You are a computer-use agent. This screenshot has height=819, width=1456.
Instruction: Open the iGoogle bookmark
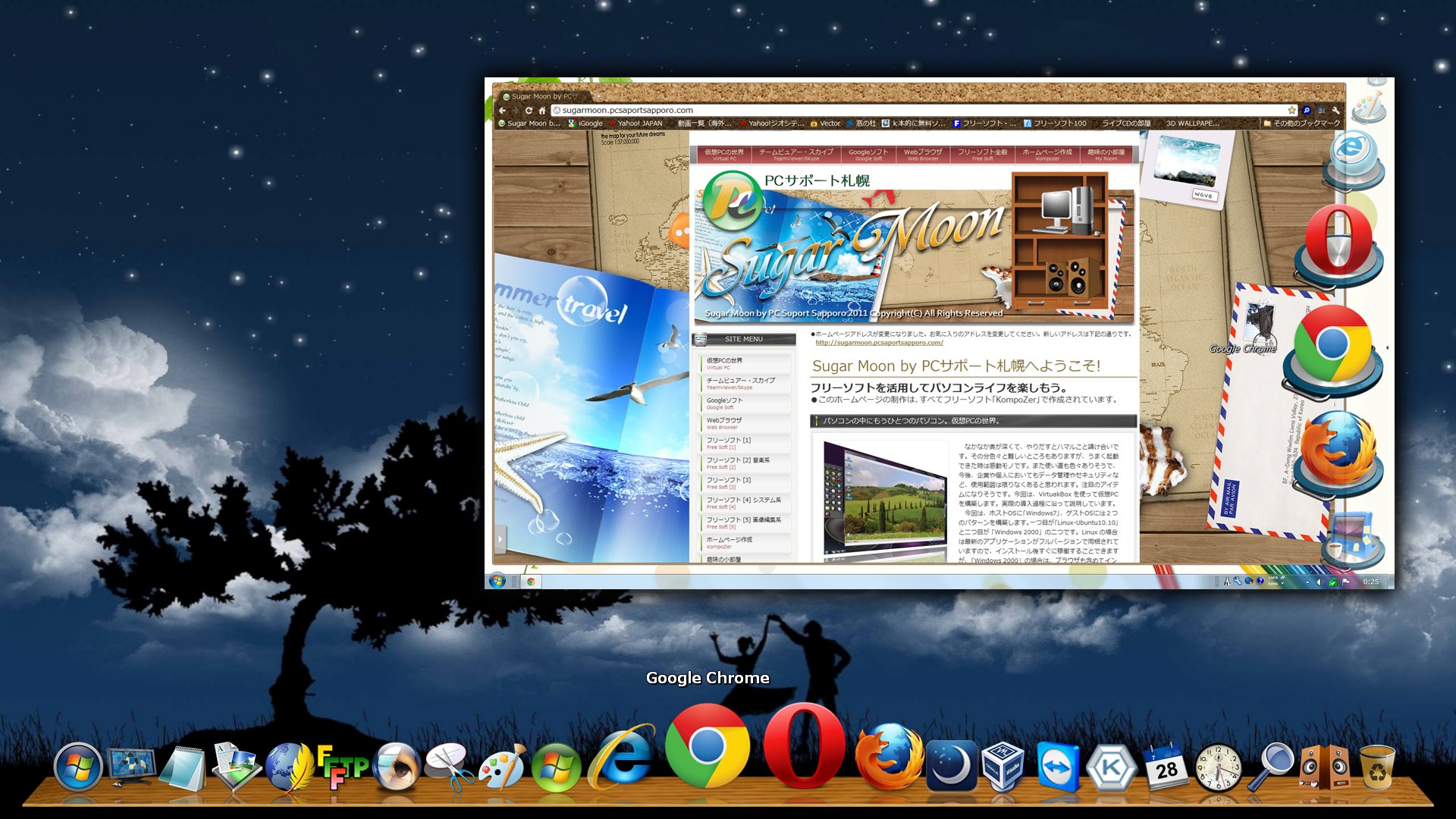pos(585,123)
